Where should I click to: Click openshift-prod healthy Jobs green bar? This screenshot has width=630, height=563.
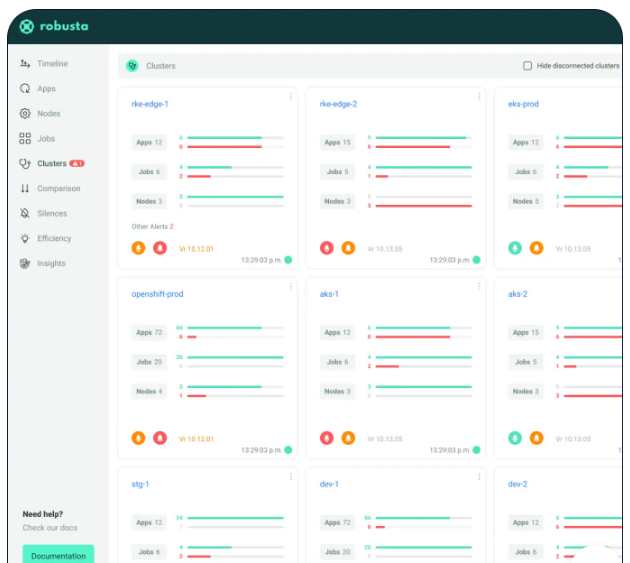(235, 357)
